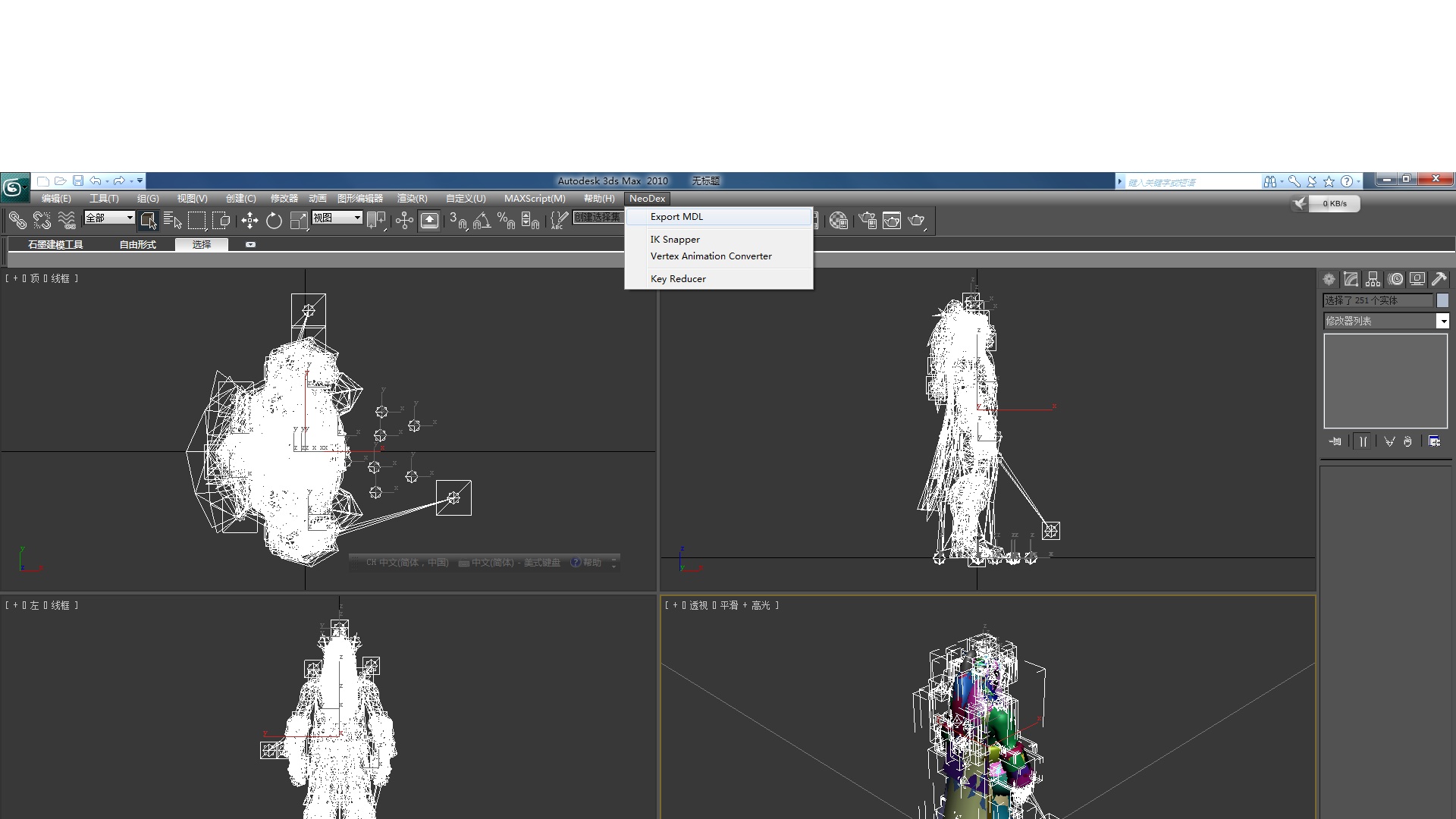Open the 编辑(E) menu

pyautogui.click(x=56, y=199)
